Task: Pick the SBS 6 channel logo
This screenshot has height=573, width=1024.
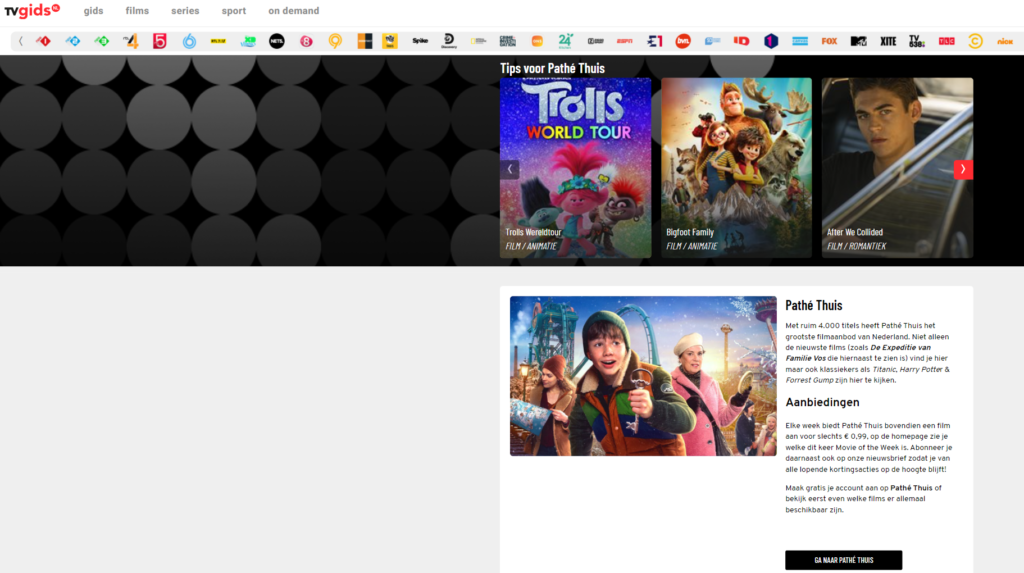Action: click(189, 41)
